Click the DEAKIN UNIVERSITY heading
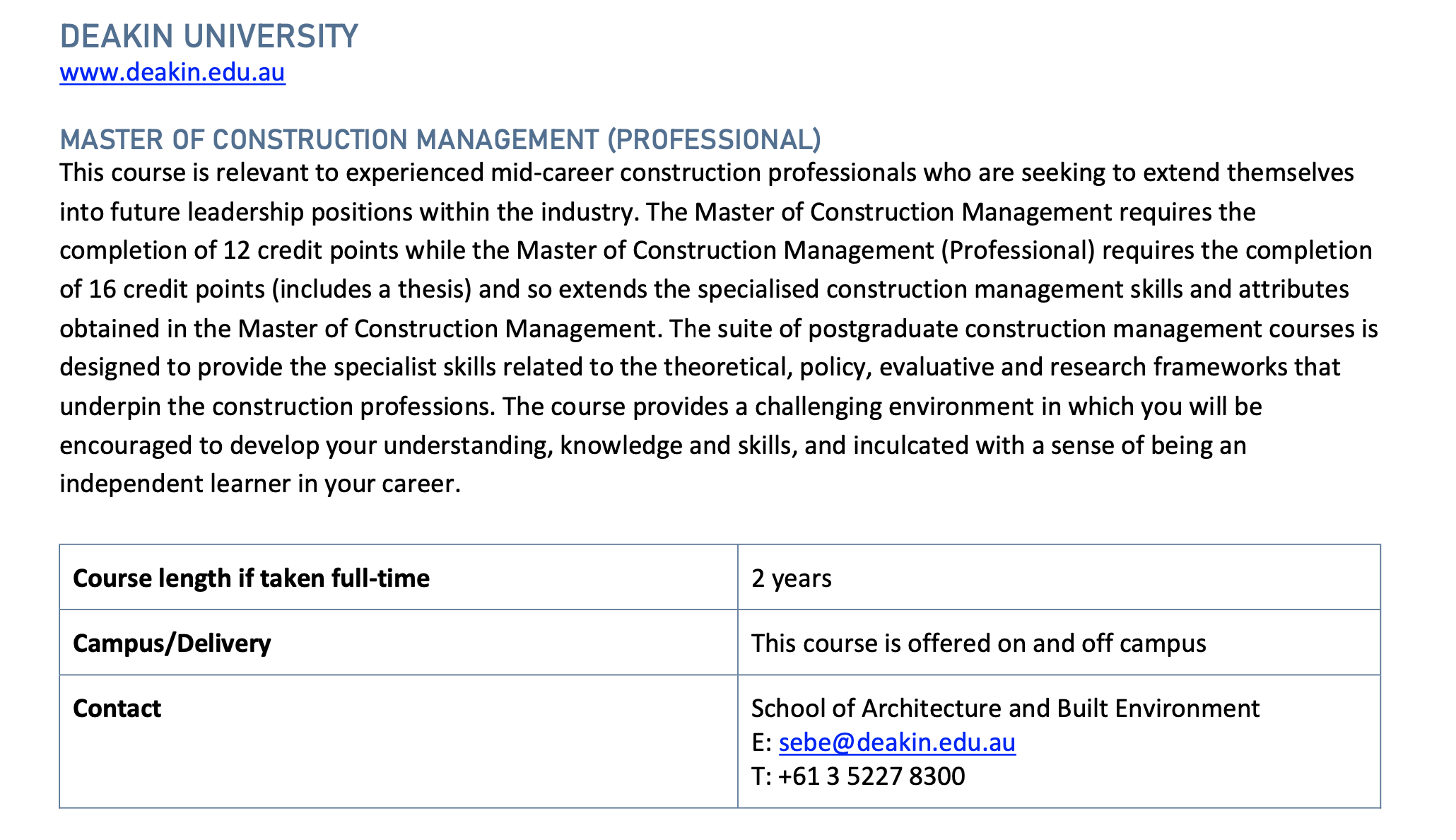This screenshot has width=1456, height=840. 209,37
